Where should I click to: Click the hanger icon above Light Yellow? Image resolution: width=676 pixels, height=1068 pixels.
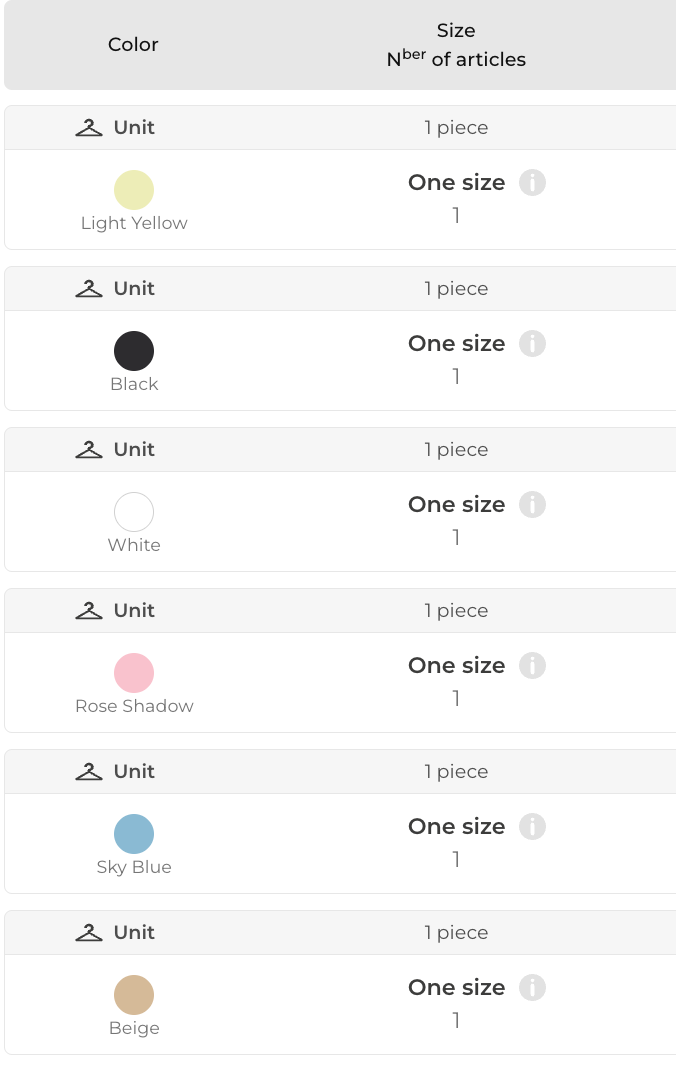click(x=89, y=128)
